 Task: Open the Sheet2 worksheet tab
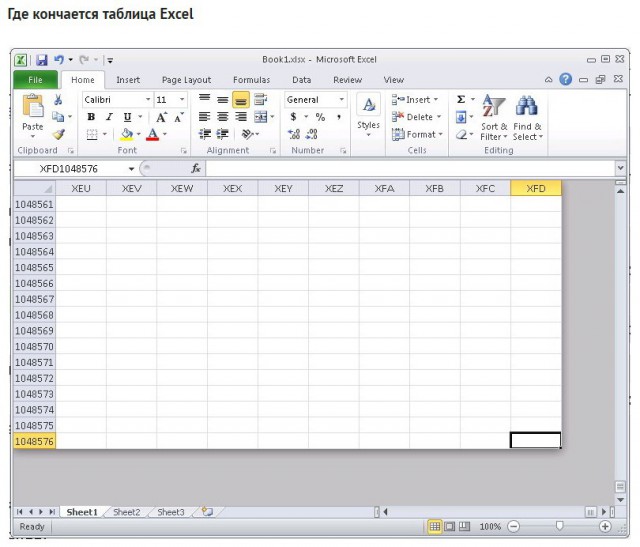tap(127, 512)
